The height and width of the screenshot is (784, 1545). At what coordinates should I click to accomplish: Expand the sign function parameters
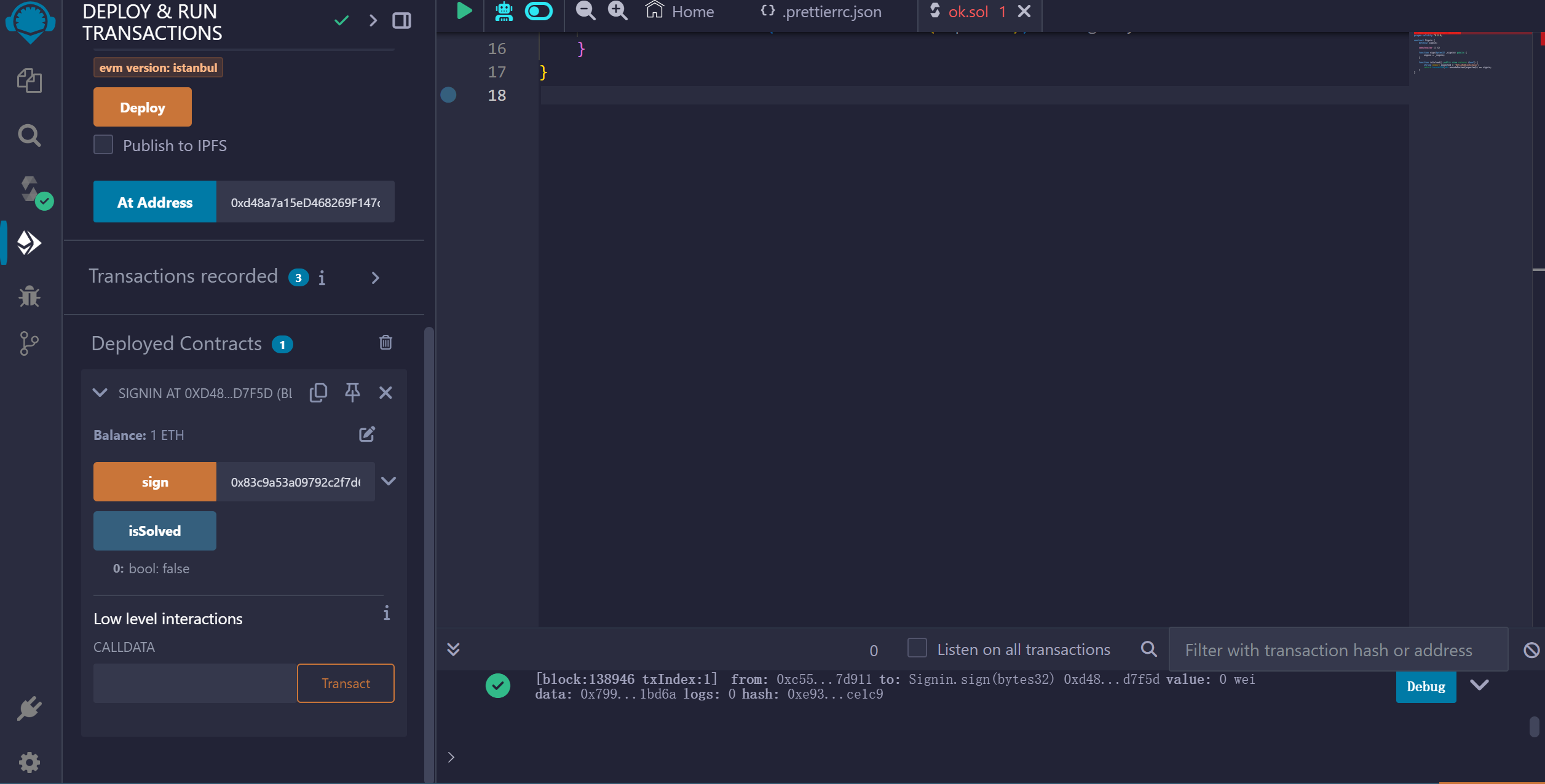(x=389, y=481)
